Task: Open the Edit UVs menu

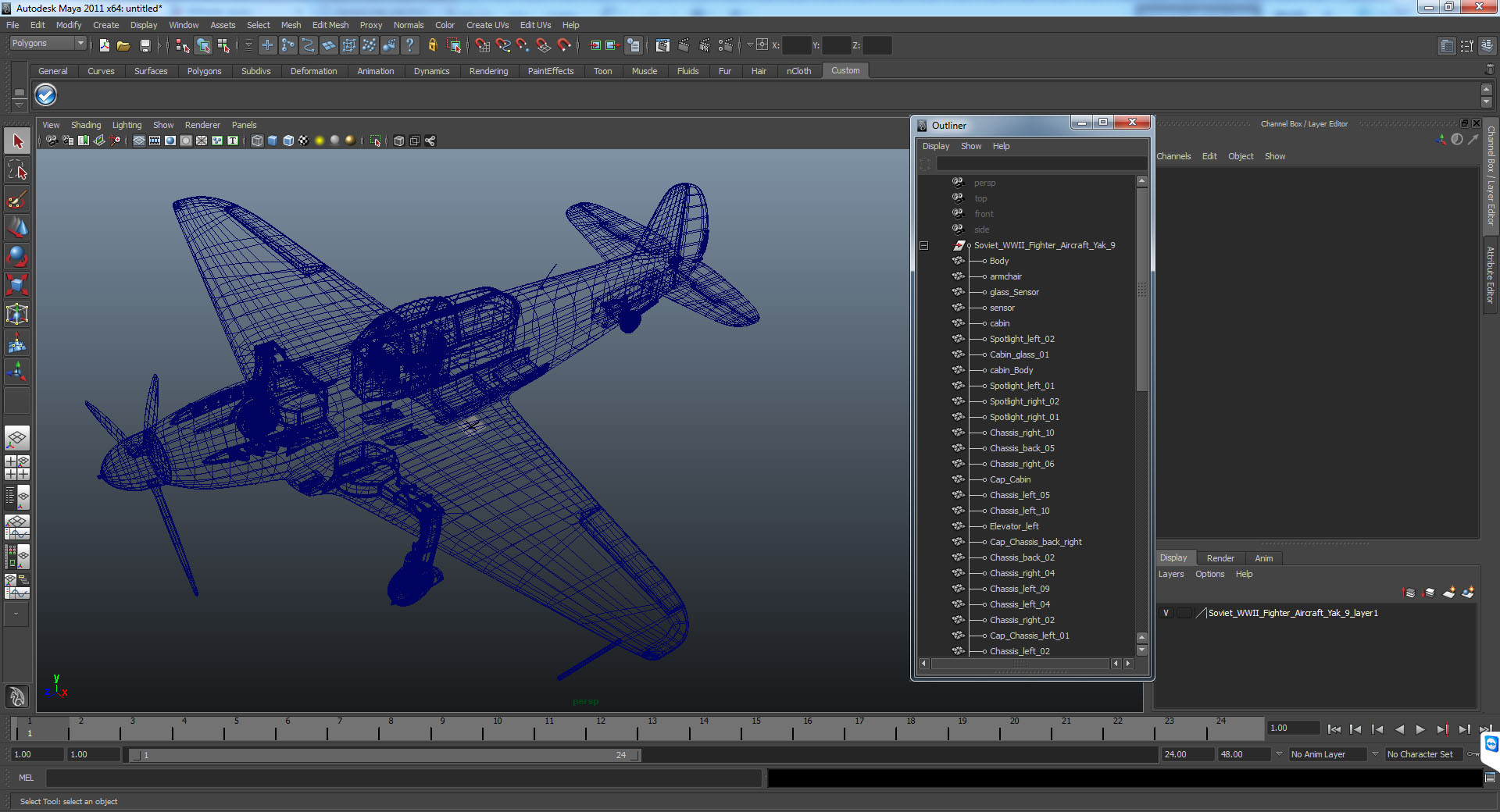Action: point(536,25)
